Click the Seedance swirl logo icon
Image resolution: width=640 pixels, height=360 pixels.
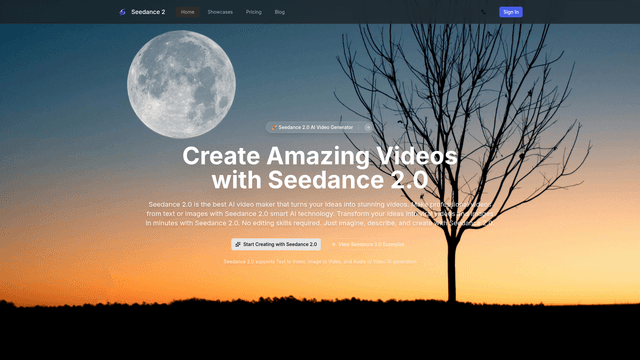(x=122, y=12)
